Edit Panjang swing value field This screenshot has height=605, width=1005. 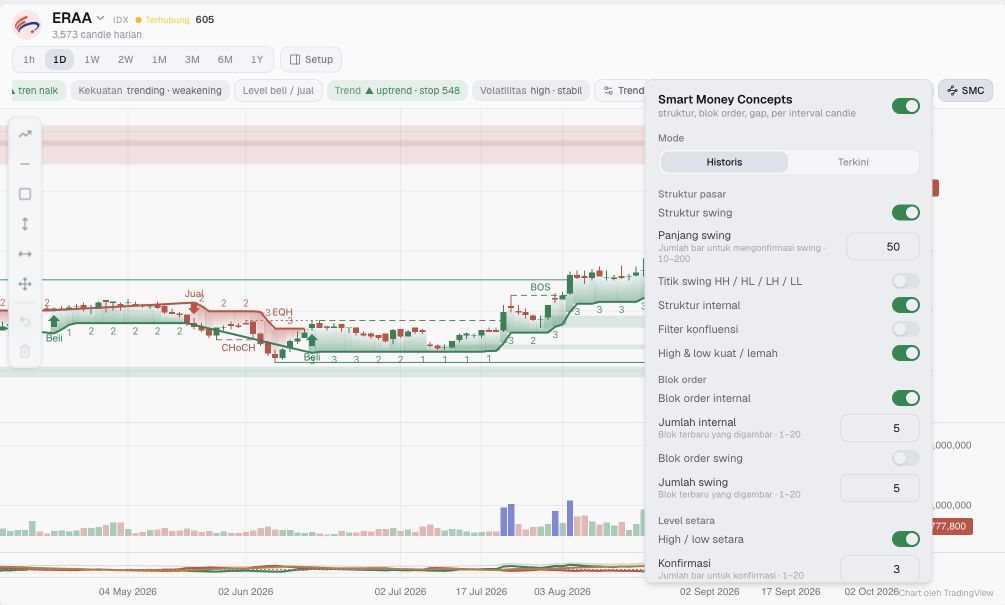click(883, 247)
